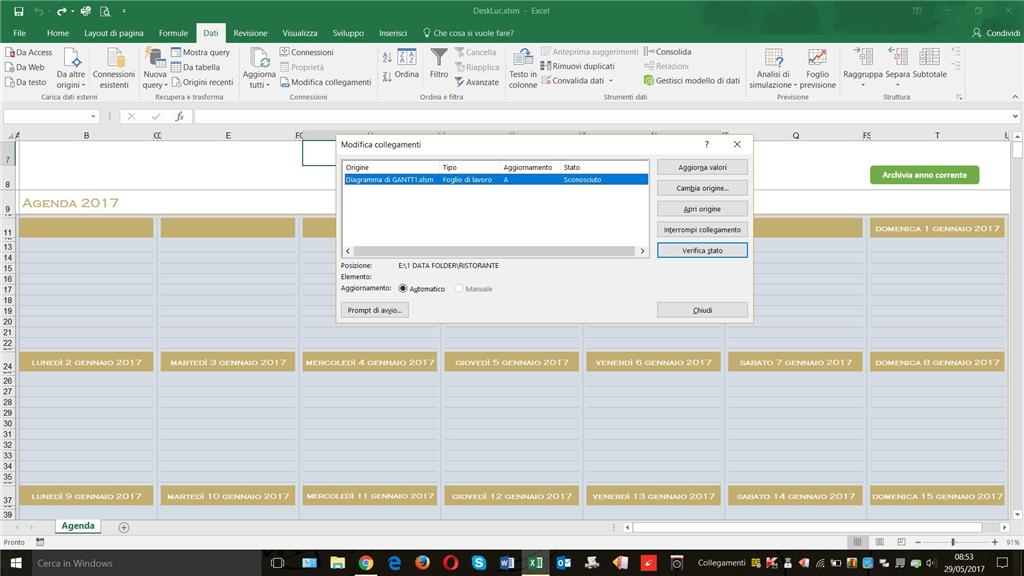Click sort A to Z icon
This screenshot has width=1024, height=576.
pos(387,57)
